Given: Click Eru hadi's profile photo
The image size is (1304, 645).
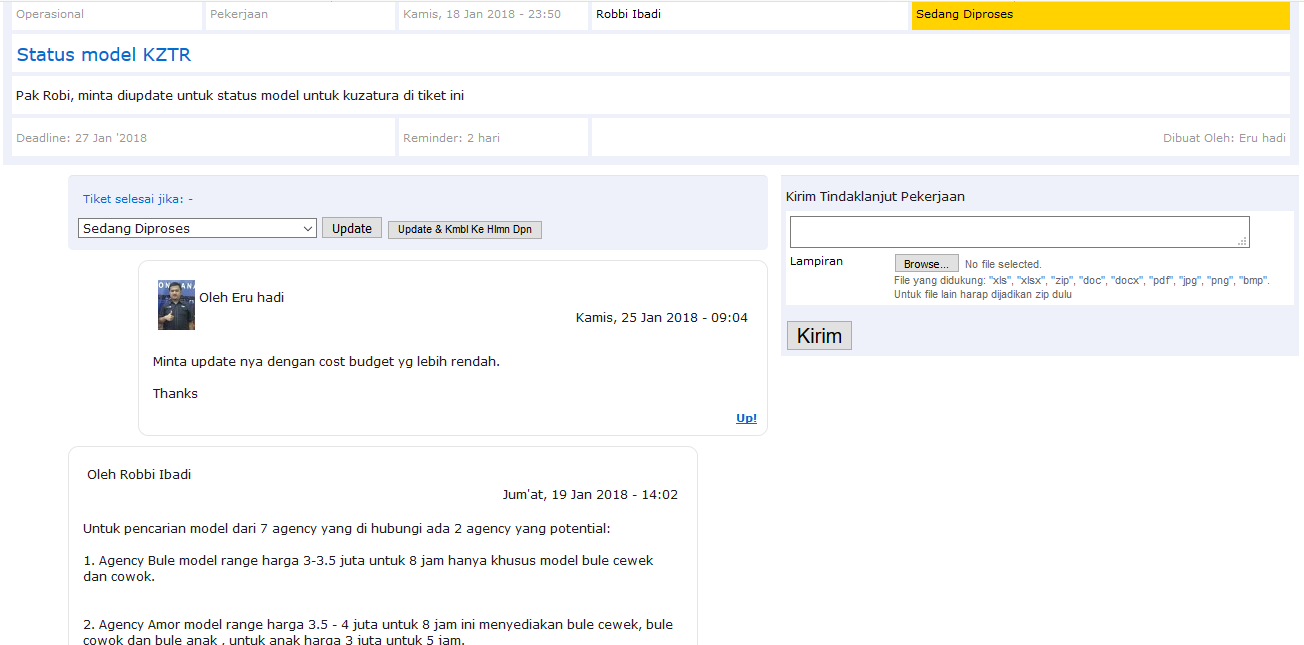Looking at the screenshot, I should coord(176,305).
